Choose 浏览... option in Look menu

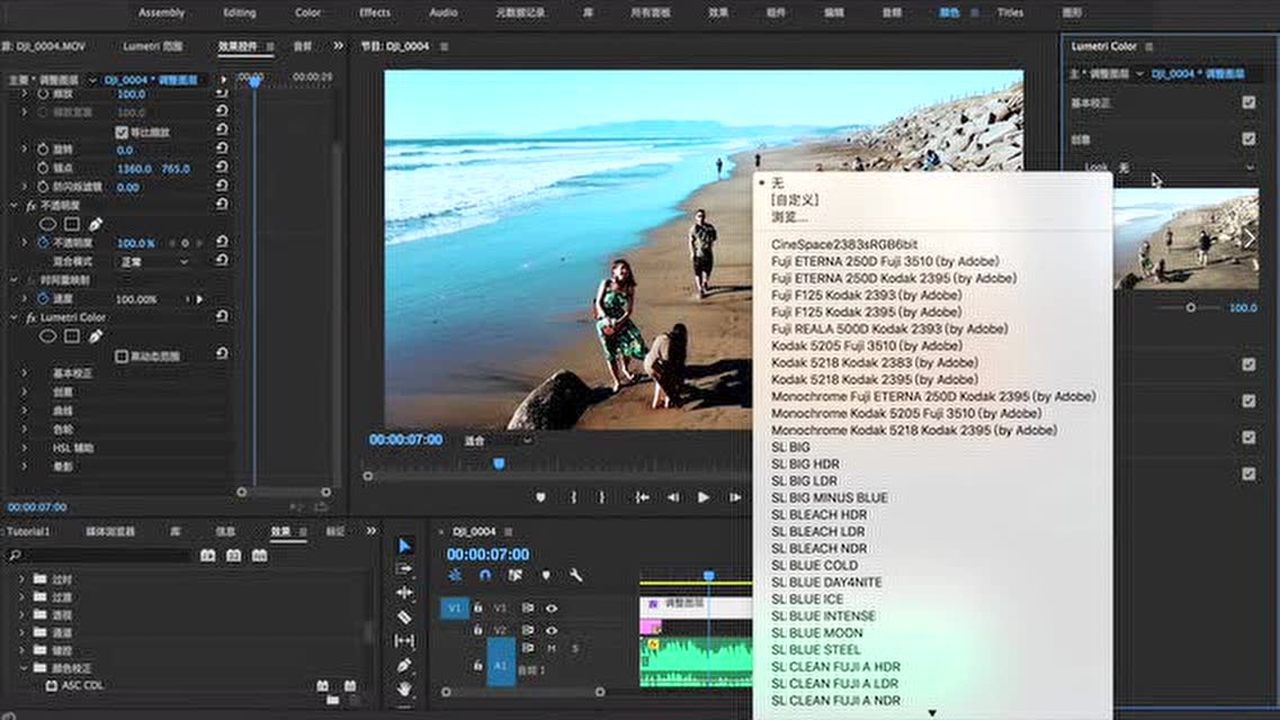point(789,217)
